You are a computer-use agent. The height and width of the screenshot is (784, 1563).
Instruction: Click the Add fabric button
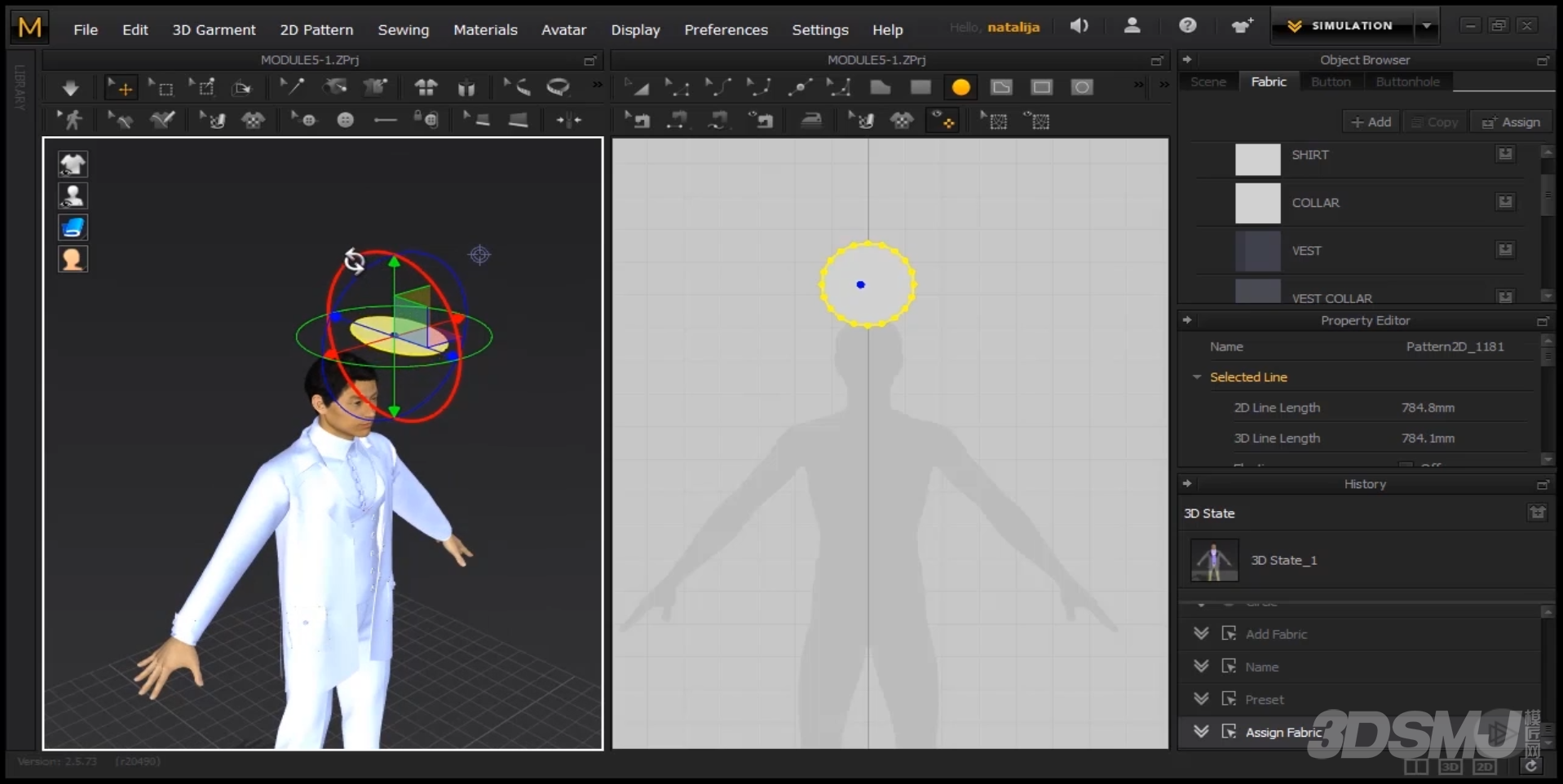click(1371, 121)
